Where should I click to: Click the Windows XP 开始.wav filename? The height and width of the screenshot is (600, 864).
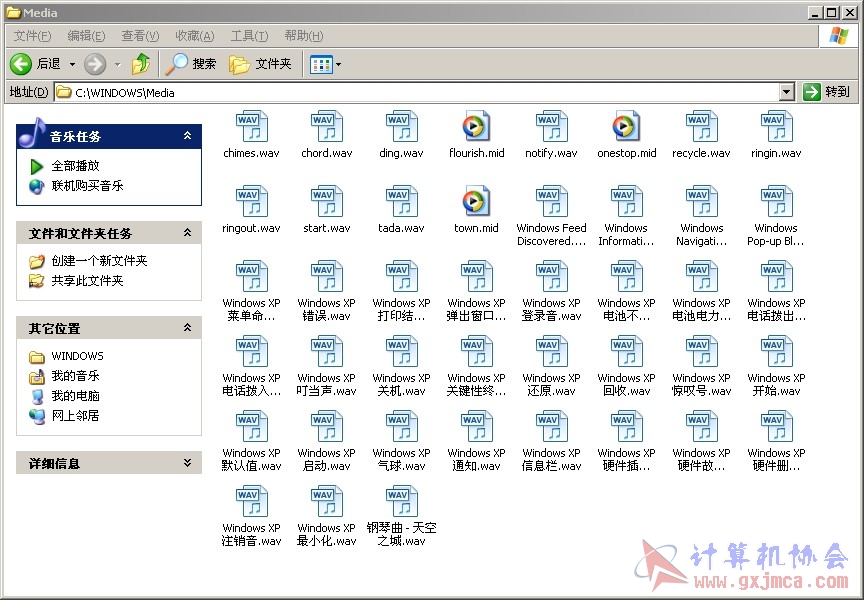[x=776, y=385]
